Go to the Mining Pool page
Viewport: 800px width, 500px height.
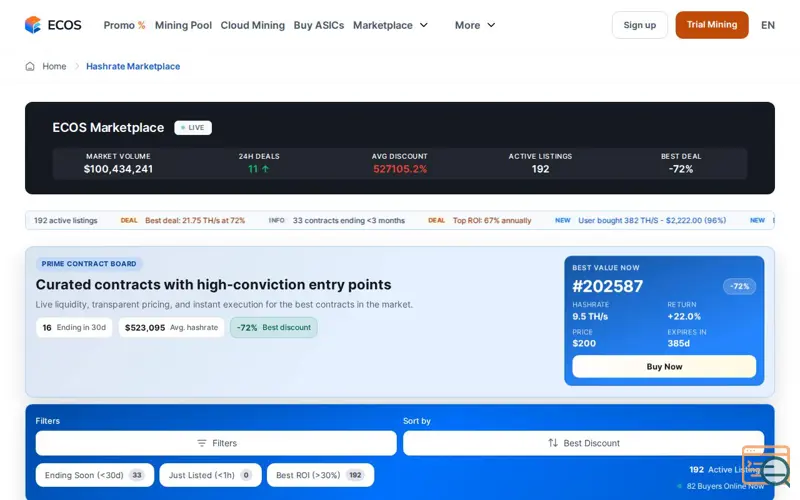pos(183,25)
